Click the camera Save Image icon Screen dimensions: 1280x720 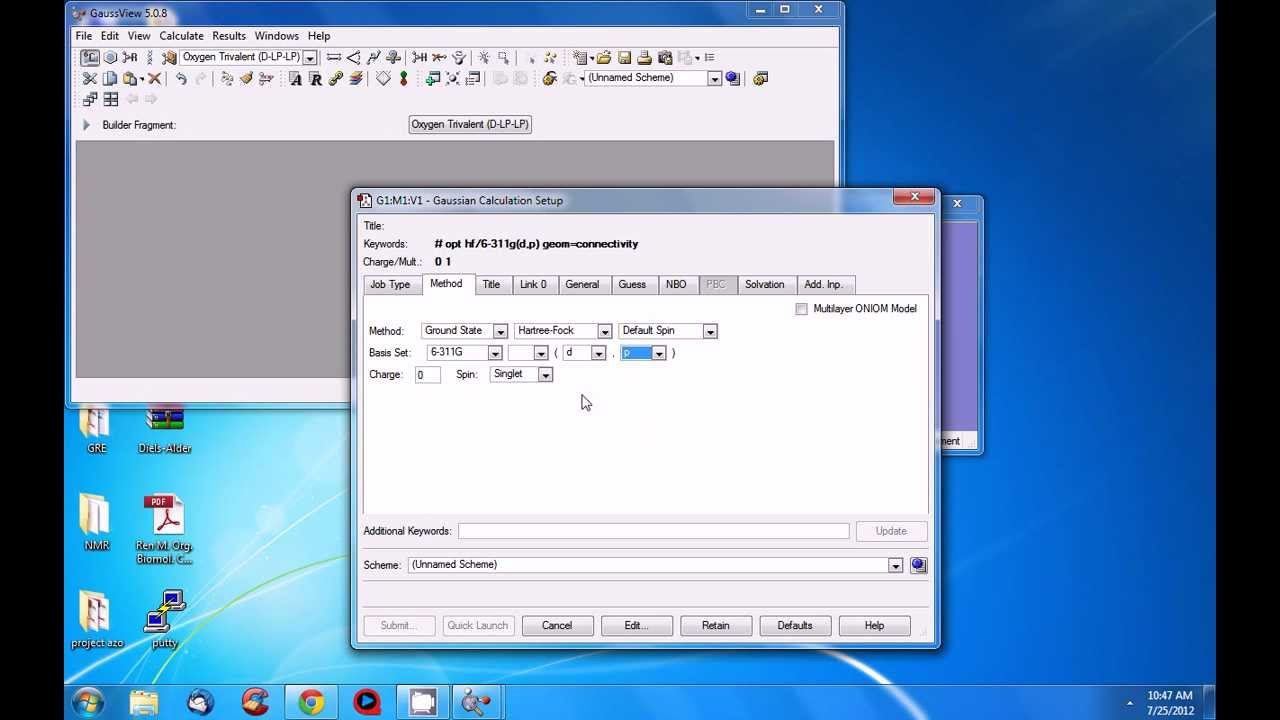point(665,57)
